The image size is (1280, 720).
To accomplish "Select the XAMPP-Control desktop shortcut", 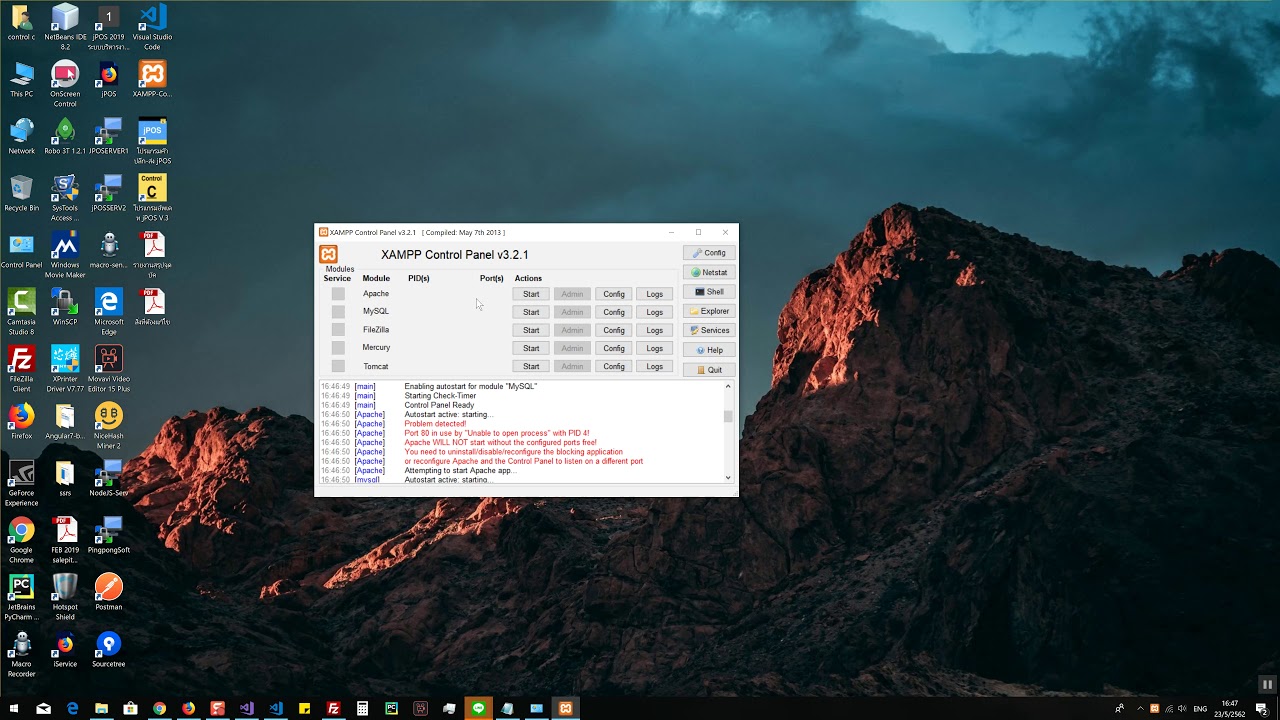I will (152, 80).
